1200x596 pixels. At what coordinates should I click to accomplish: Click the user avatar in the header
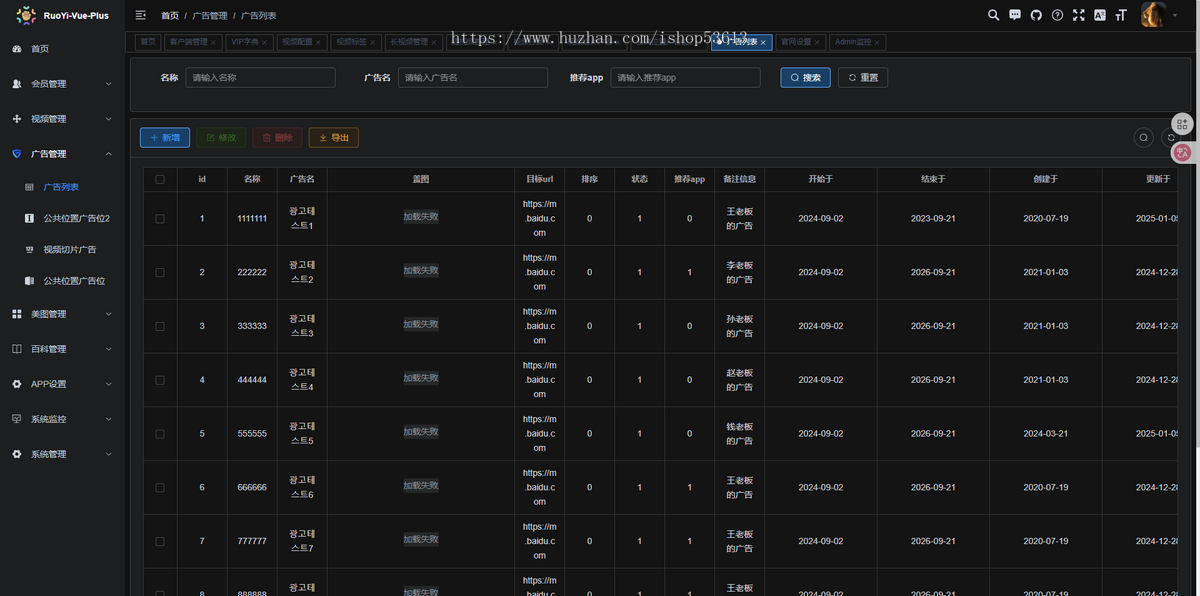pos(1153,15)
